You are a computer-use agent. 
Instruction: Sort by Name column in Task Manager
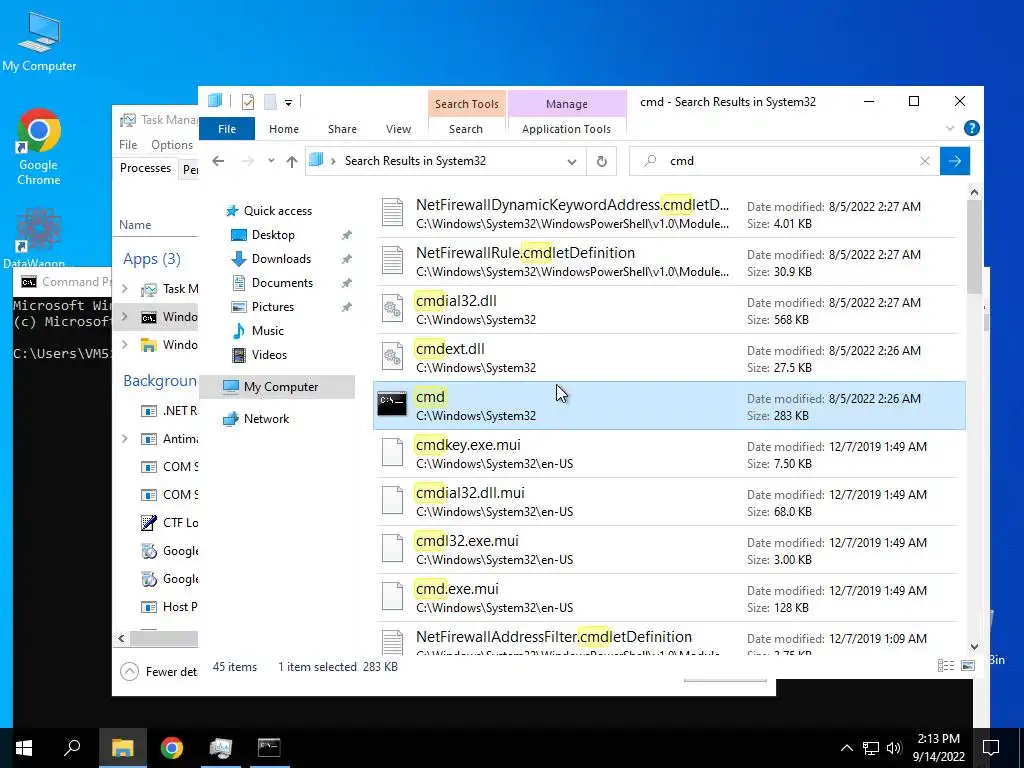(x=135, y=225)
